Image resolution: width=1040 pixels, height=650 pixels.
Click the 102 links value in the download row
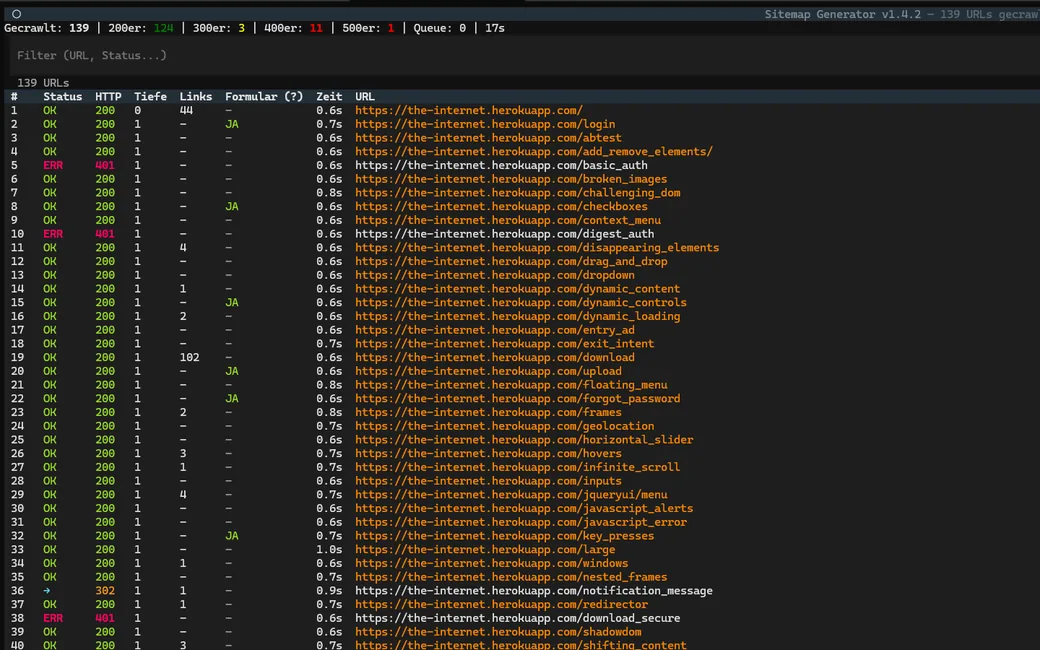(189, 357)
